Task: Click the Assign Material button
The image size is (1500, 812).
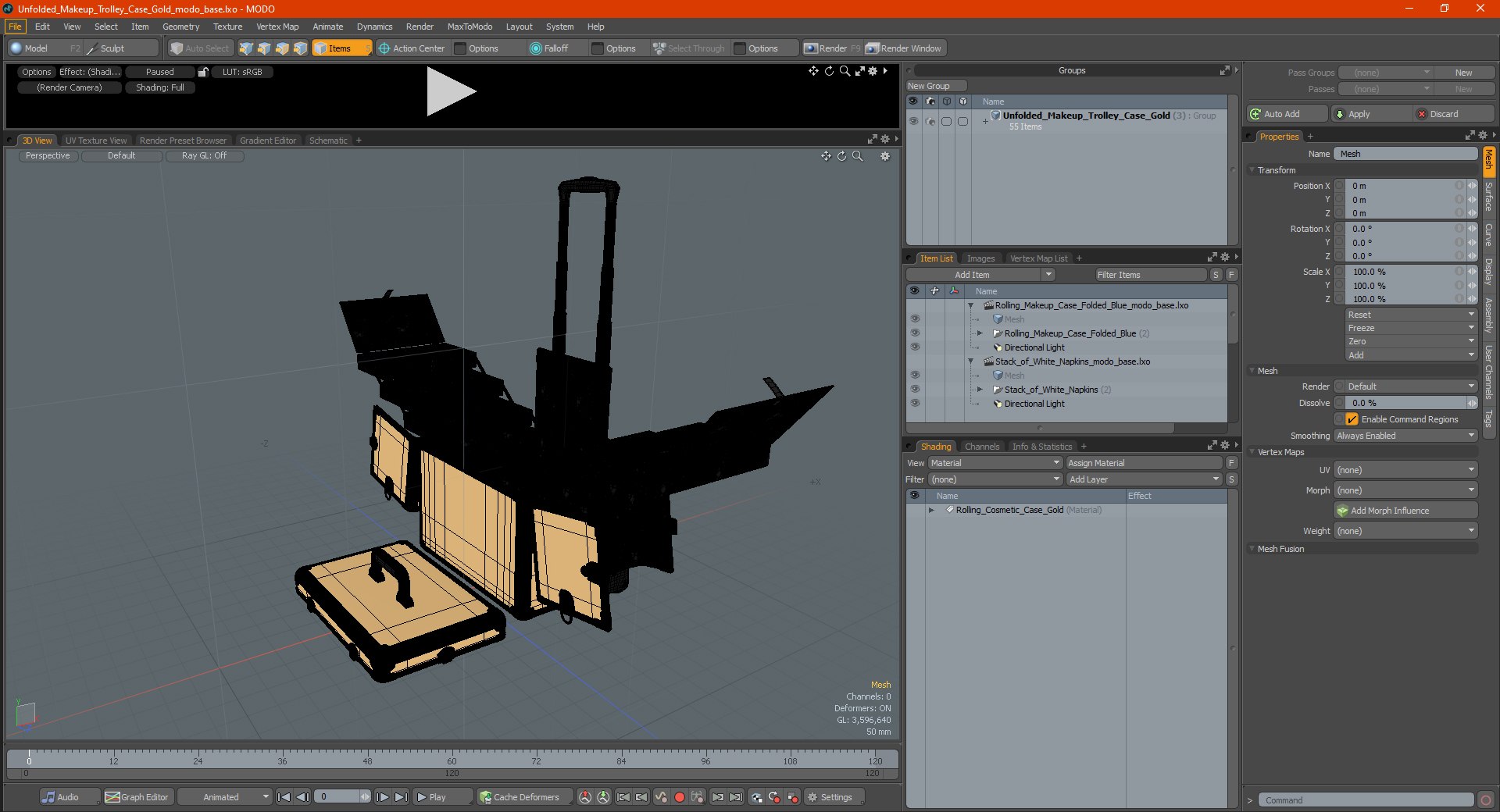Action: click(1143, 463)
